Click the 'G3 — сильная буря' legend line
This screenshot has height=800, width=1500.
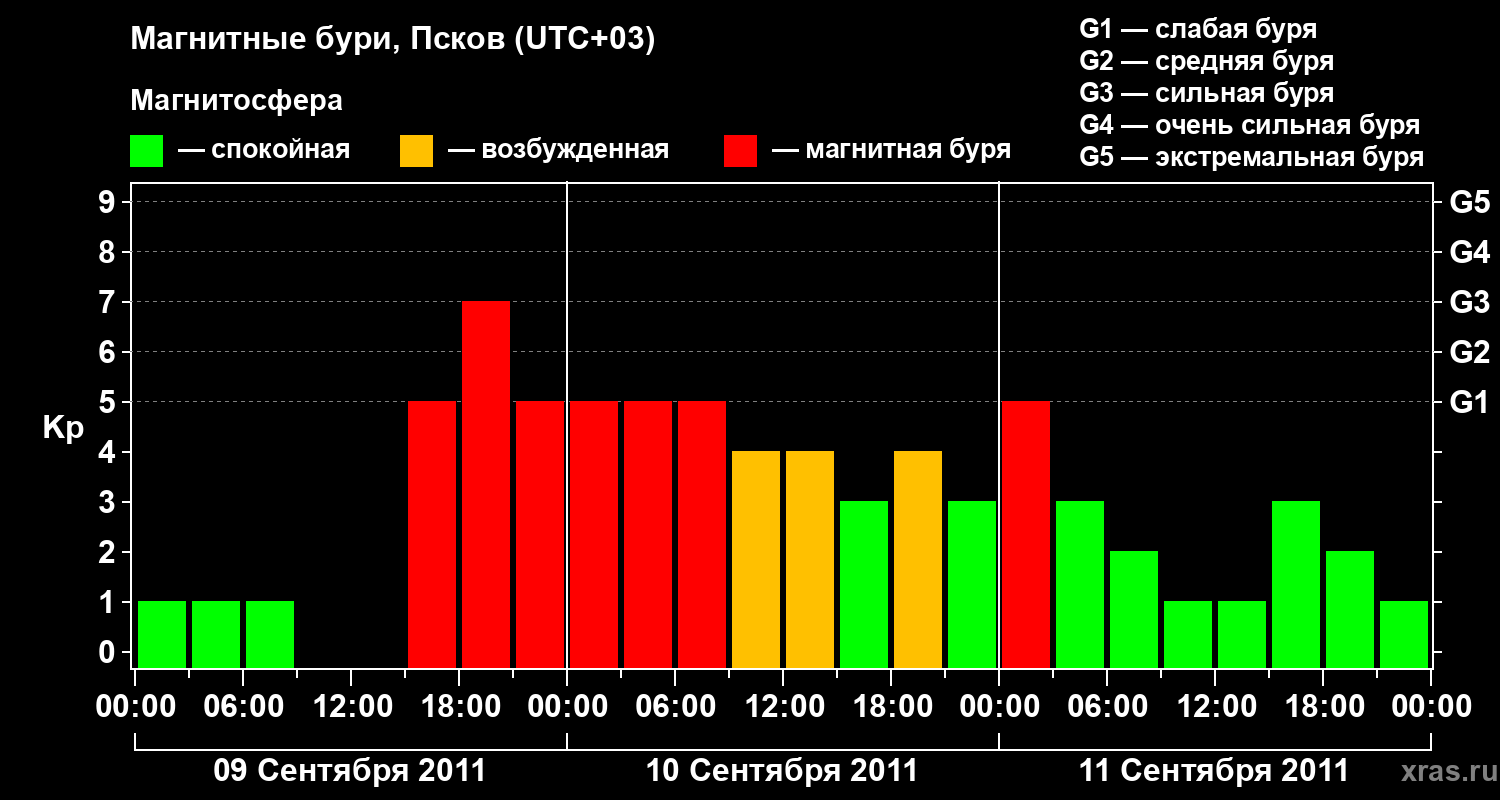[1206, 93]
